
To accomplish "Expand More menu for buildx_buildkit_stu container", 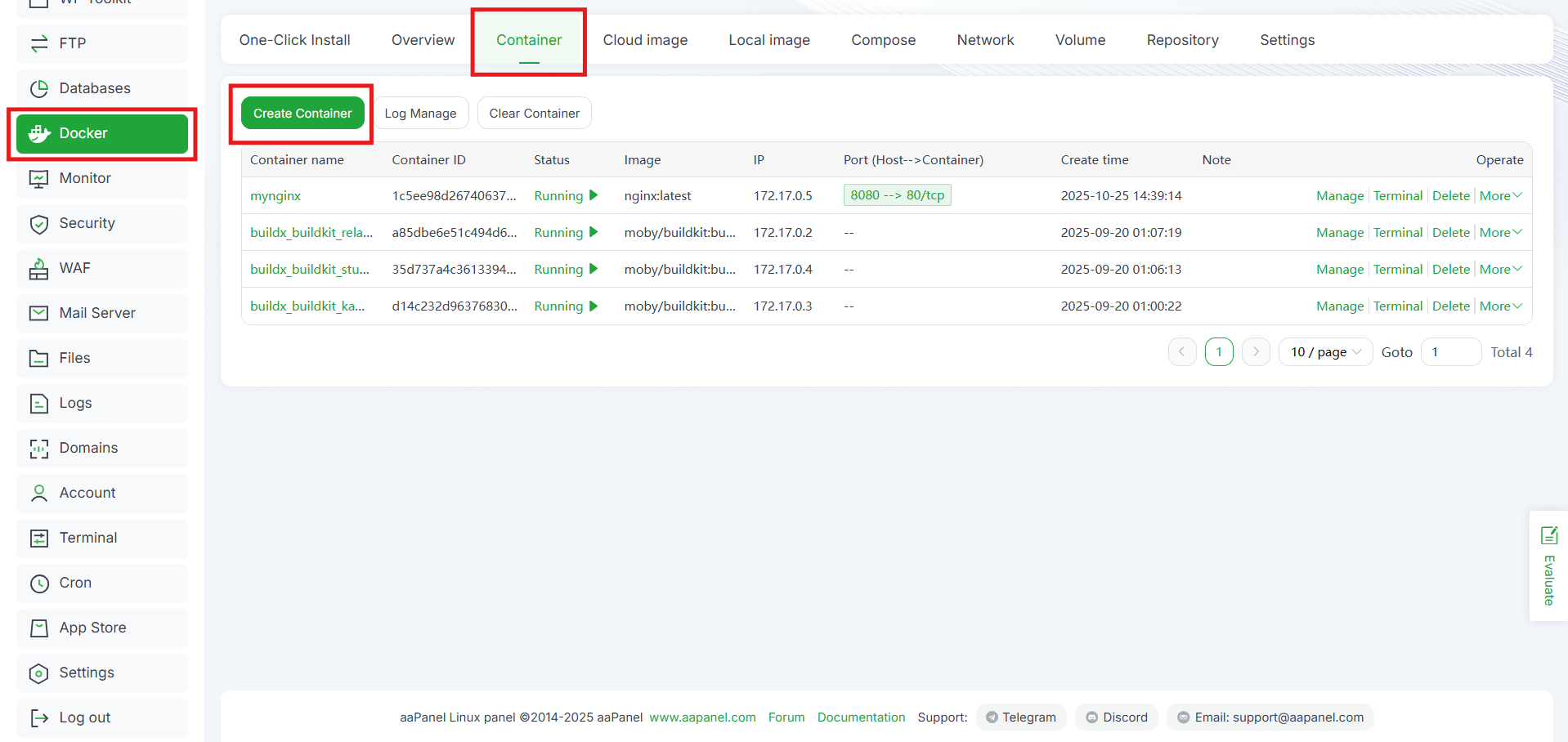I will 1501,269.
